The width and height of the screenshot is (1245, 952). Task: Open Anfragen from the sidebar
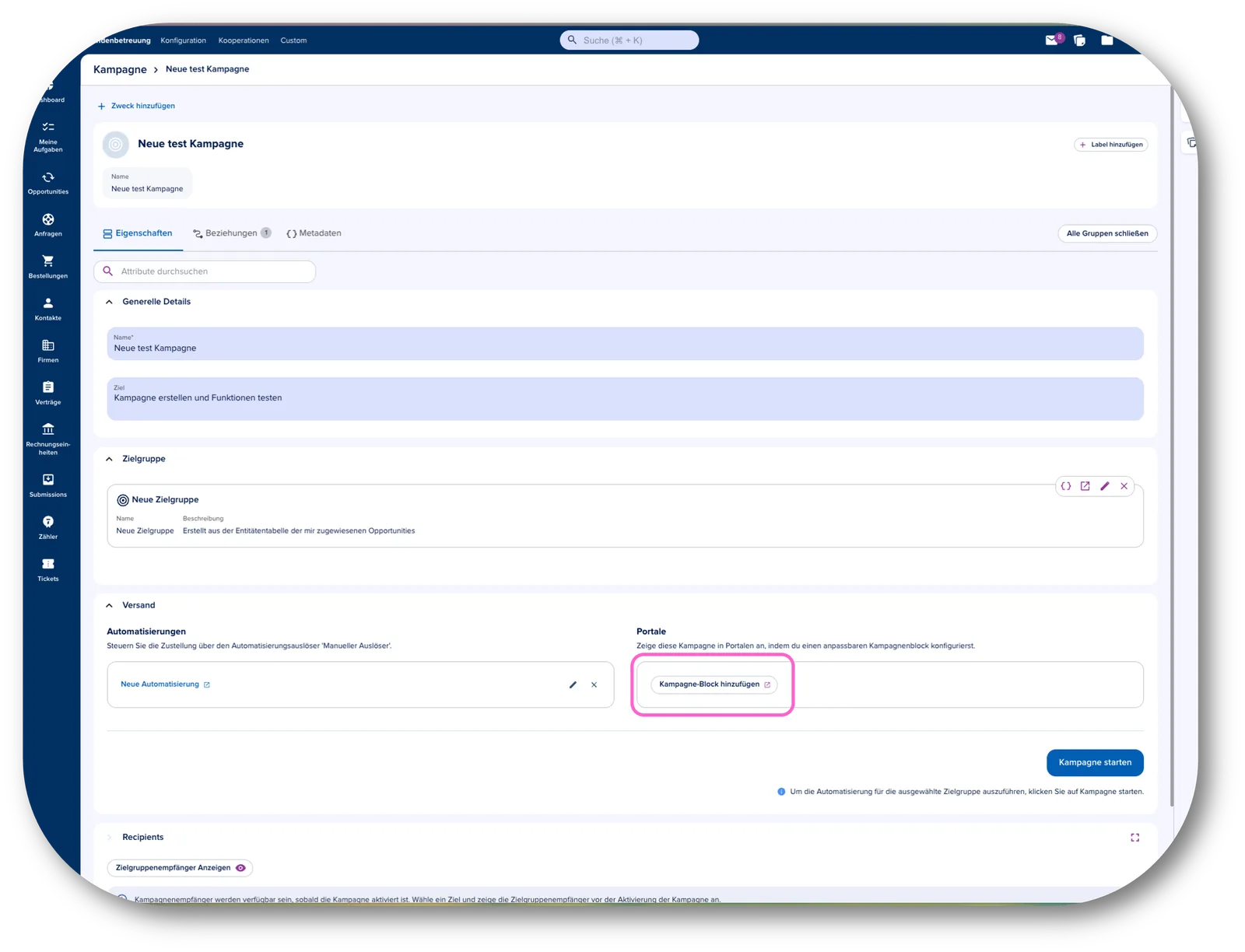[48, 225]
